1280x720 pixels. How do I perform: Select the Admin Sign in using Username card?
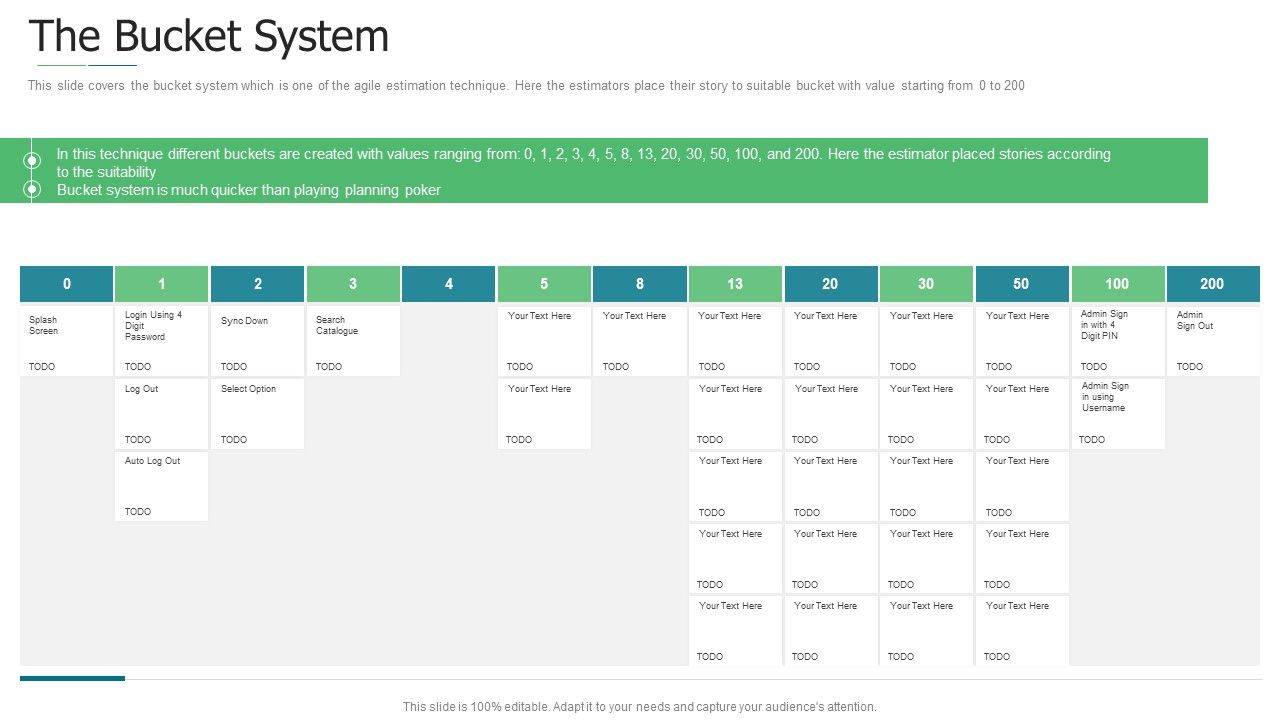[1117, 413]
